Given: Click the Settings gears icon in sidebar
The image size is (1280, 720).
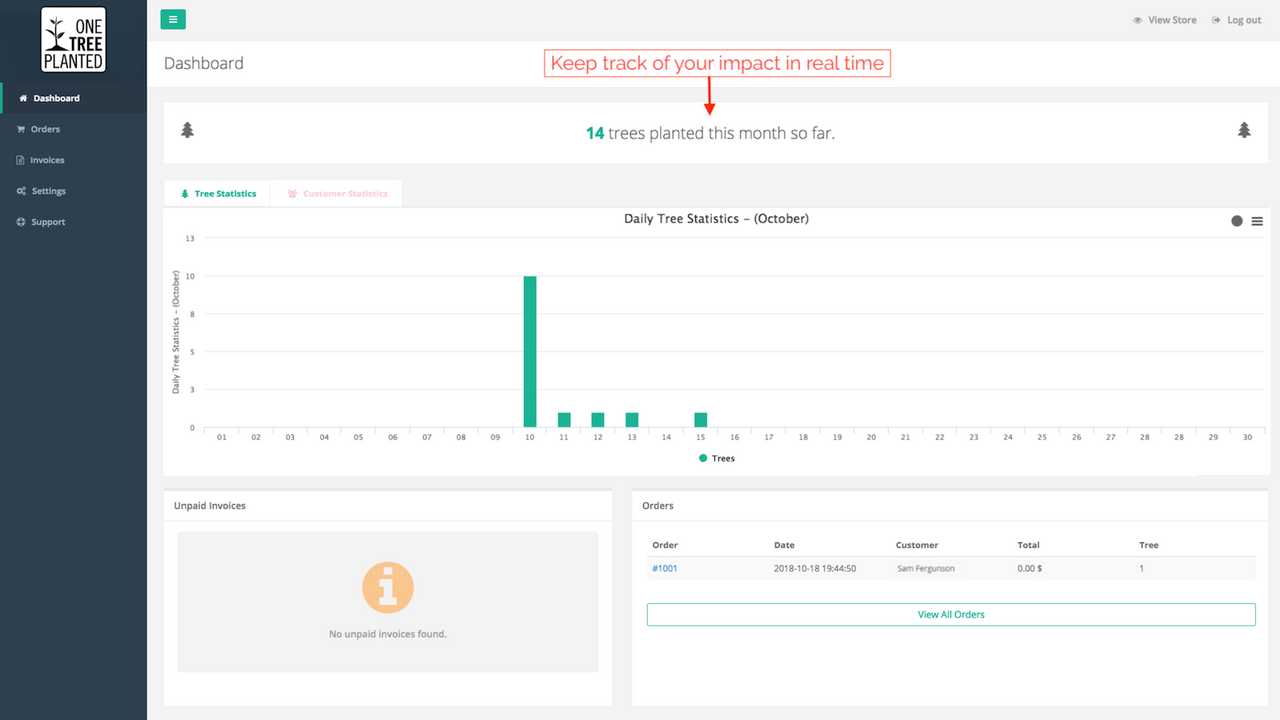Looking at the screenshot, I should click(x=21, y=191).
